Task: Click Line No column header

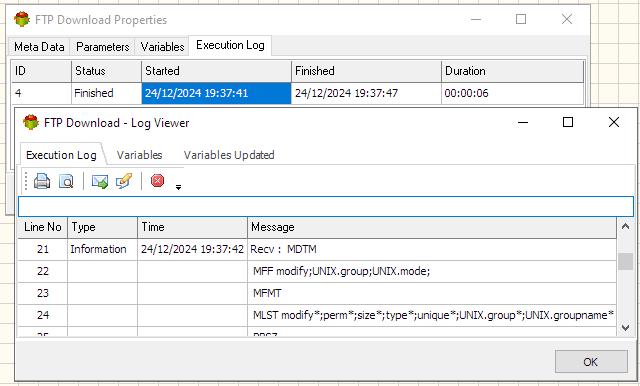Action: [x=42, y=227]
